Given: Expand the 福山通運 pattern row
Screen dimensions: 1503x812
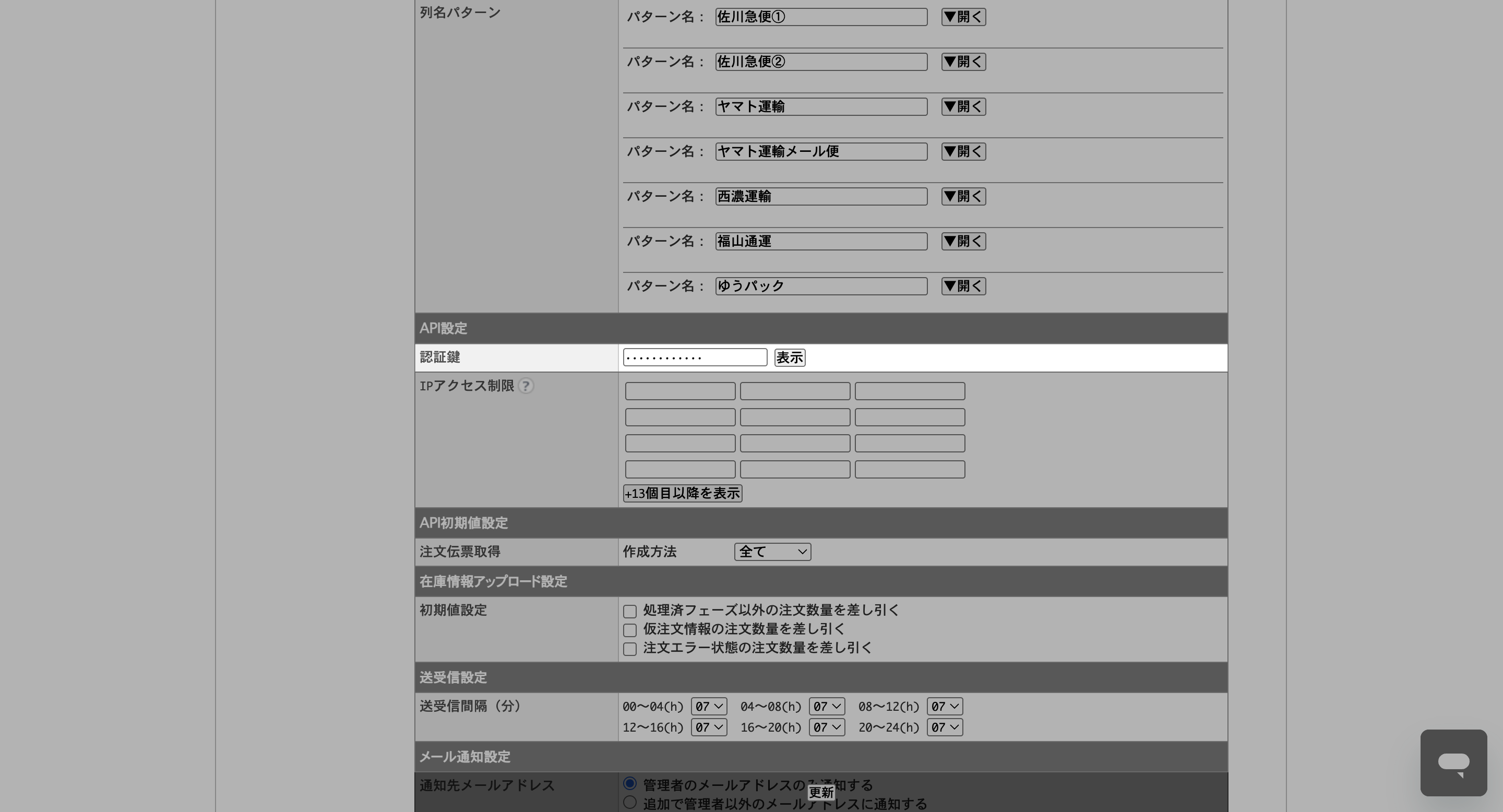Looking at the screenshot, I should pyautogui.click(x=963, y=242).
